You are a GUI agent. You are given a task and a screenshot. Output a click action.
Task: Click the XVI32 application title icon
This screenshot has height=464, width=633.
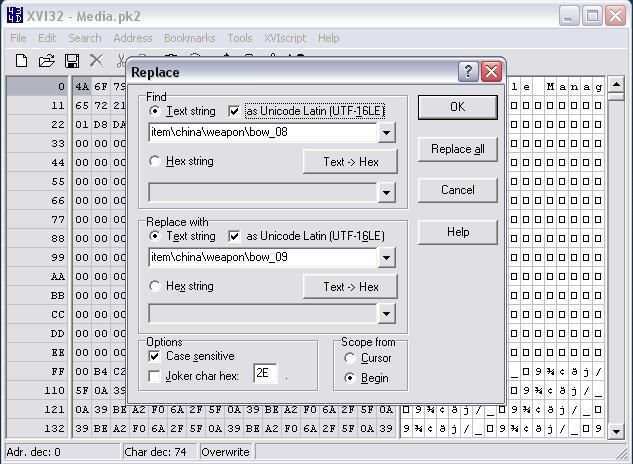(15, 15)
